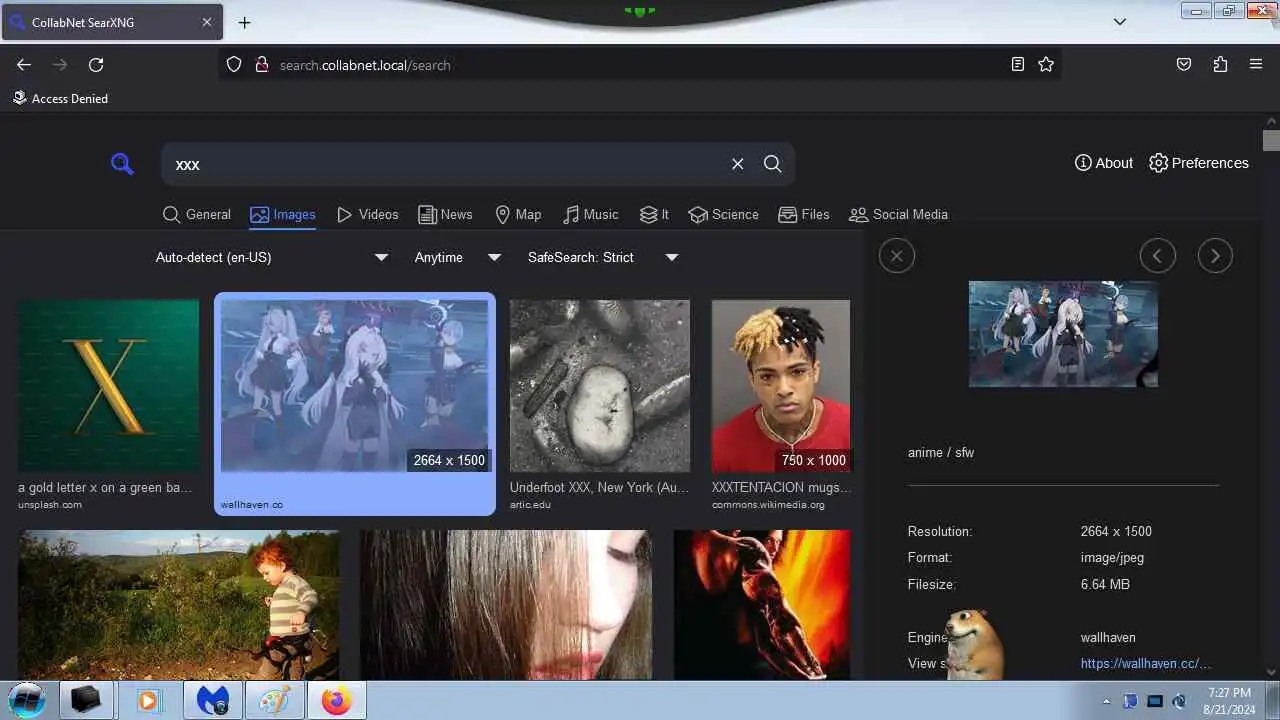Click the wallhaven.co source label
Image resolution: width=1280 pixels, height=720 pixels.
tap(252, 505)
